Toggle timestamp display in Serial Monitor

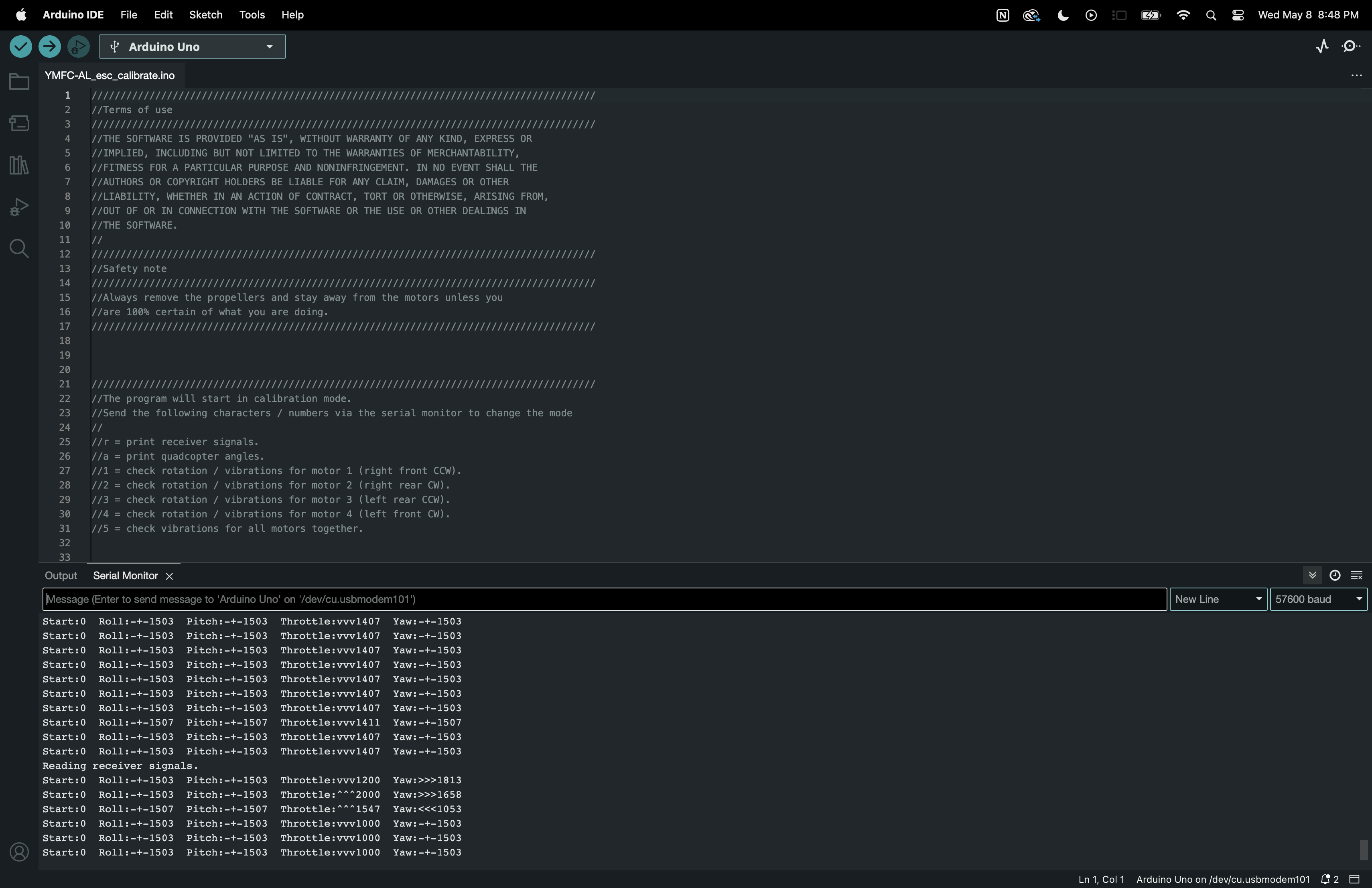[x=1335, y=575]
